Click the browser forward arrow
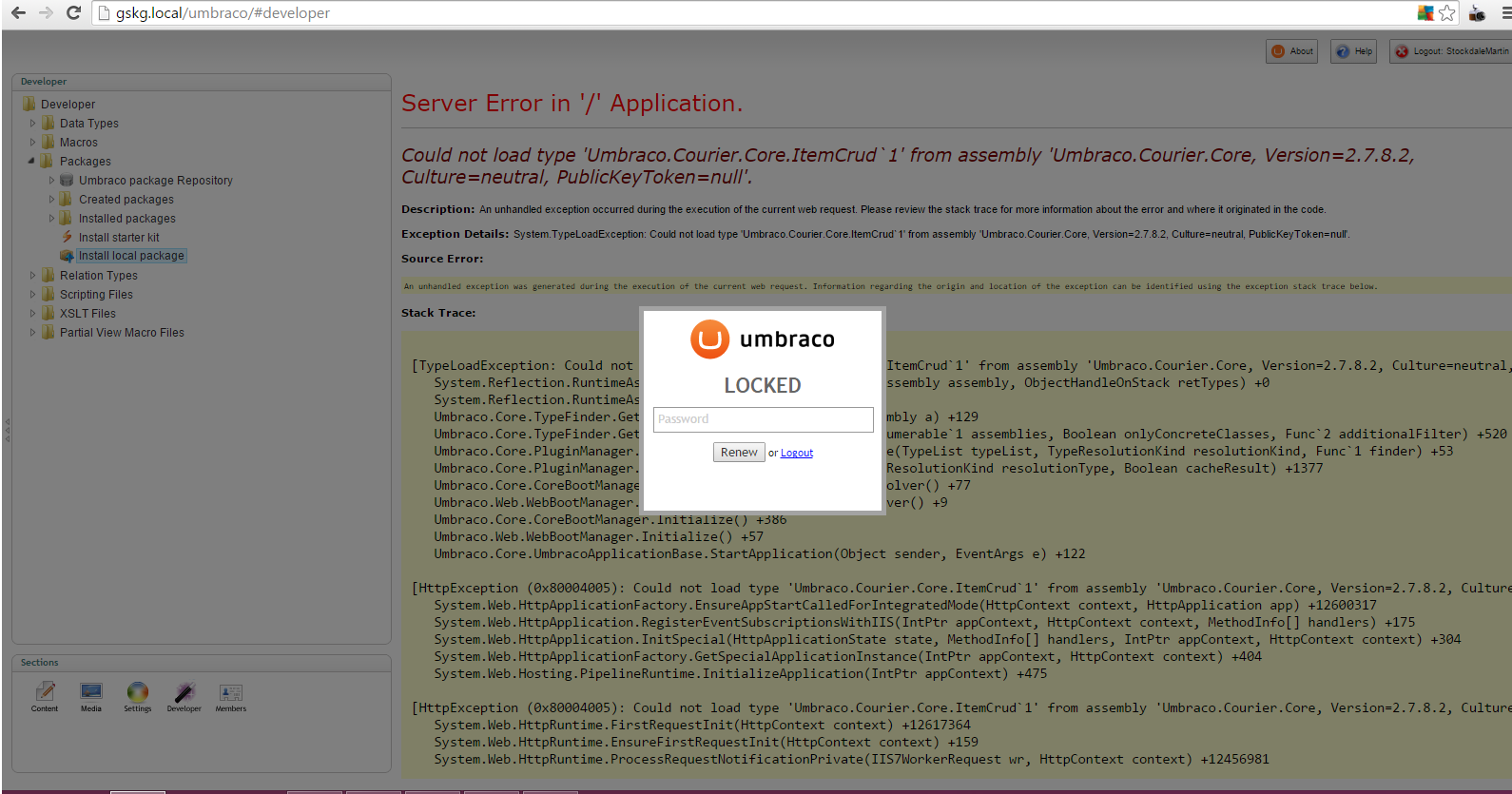 point(46,13)
